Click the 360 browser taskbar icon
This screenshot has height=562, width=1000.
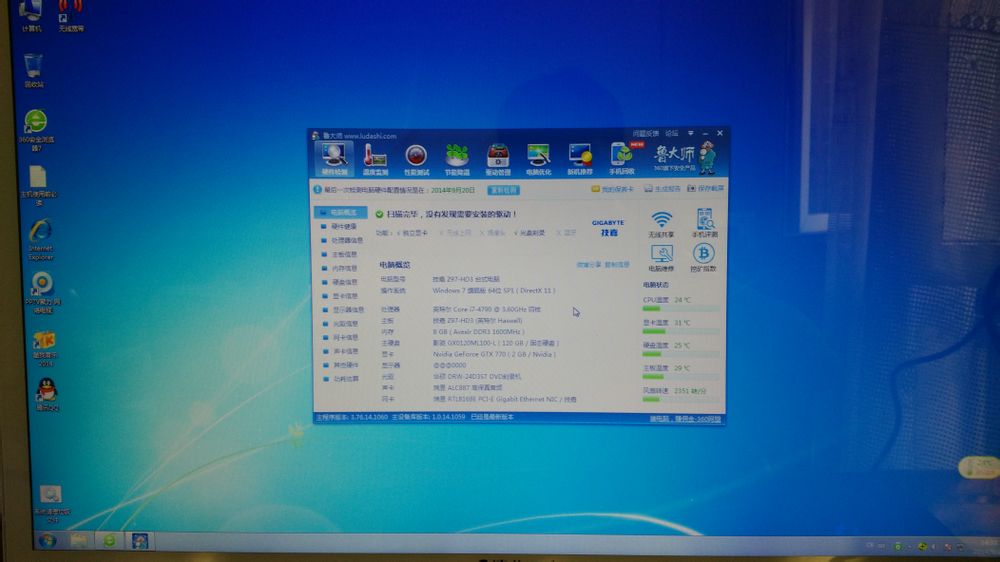point(110,541)
